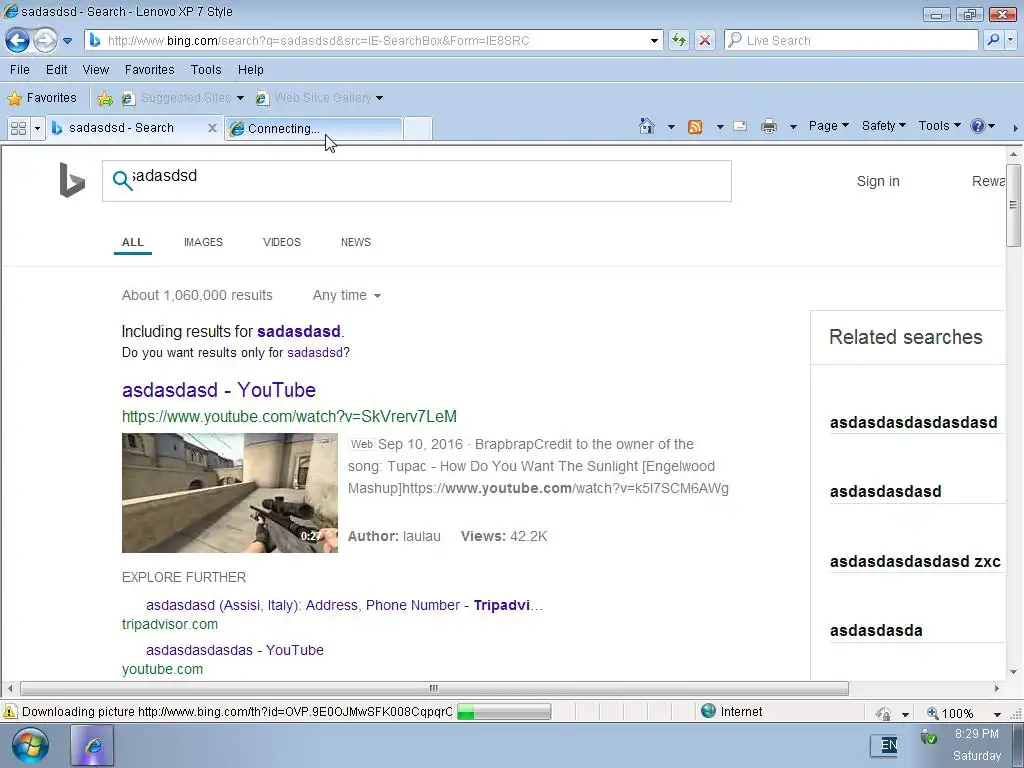Image resolution: width=1024 pixels, height=768 pixels.
Task: Select the IMAGES results tab
Action: [x=203, y=242]
